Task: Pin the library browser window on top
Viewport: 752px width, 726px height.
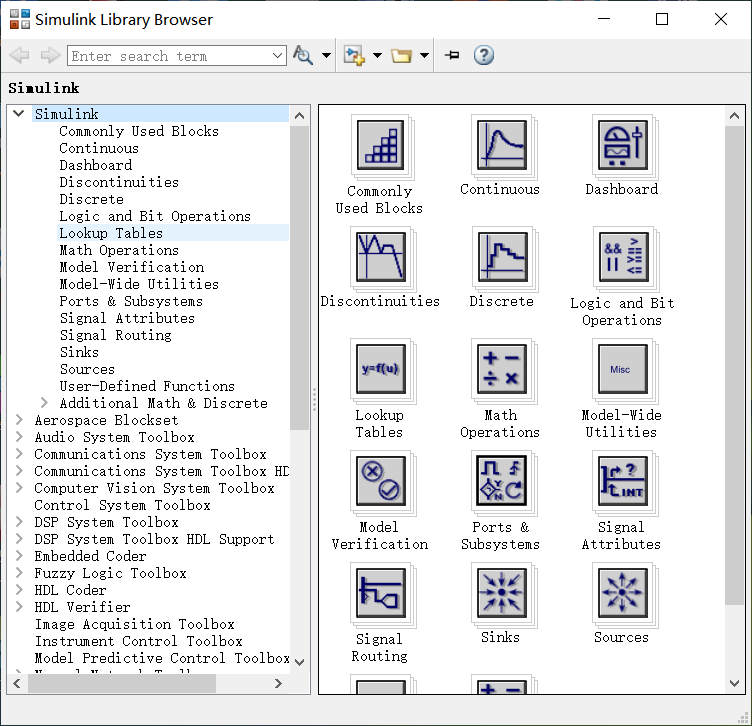Action: pyautogui.click(x=452, y=55)
